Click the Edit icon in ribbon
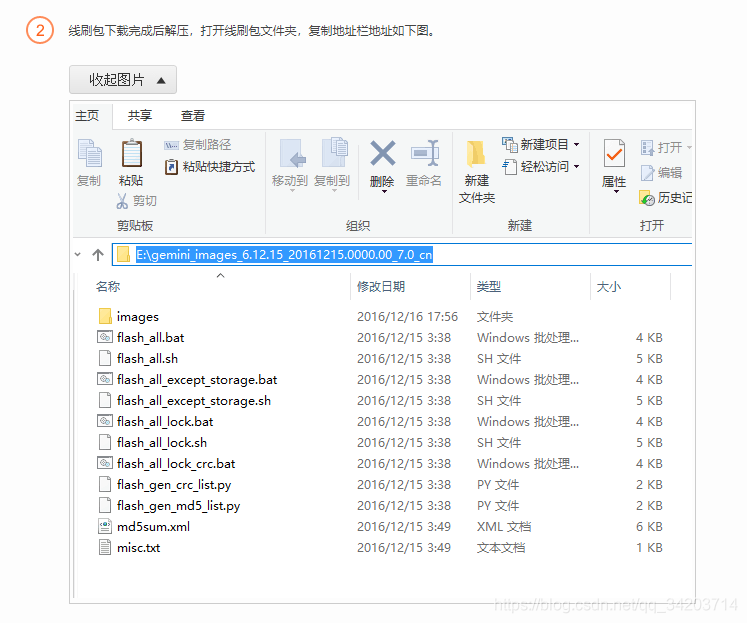The height and width of the screenshot is (623, 747). click(647, 172)
